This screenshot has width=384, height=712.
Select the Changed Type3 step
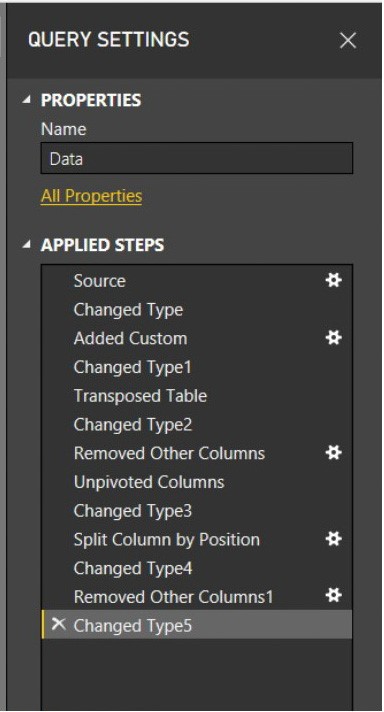pyautogui.click(x=197, y=510)
